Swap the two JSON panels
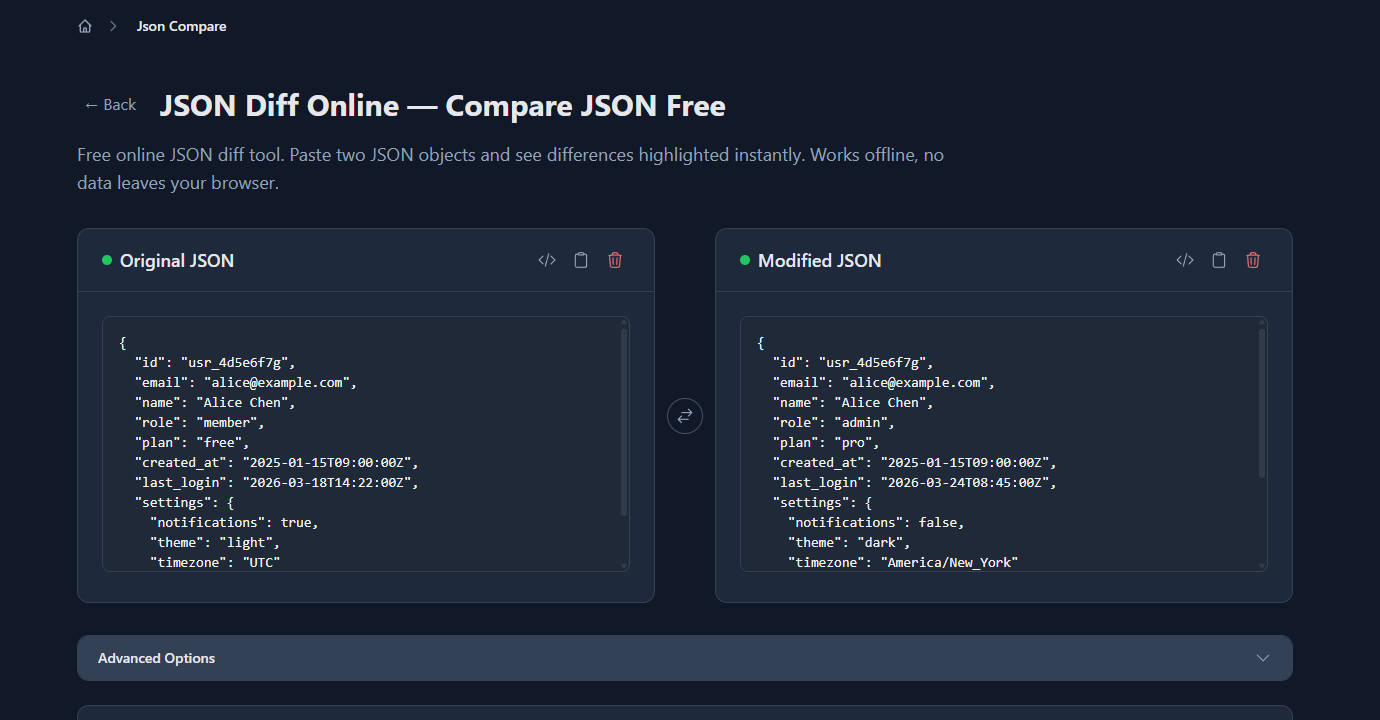The image size is (1380, 720). (x=684, y=415)
